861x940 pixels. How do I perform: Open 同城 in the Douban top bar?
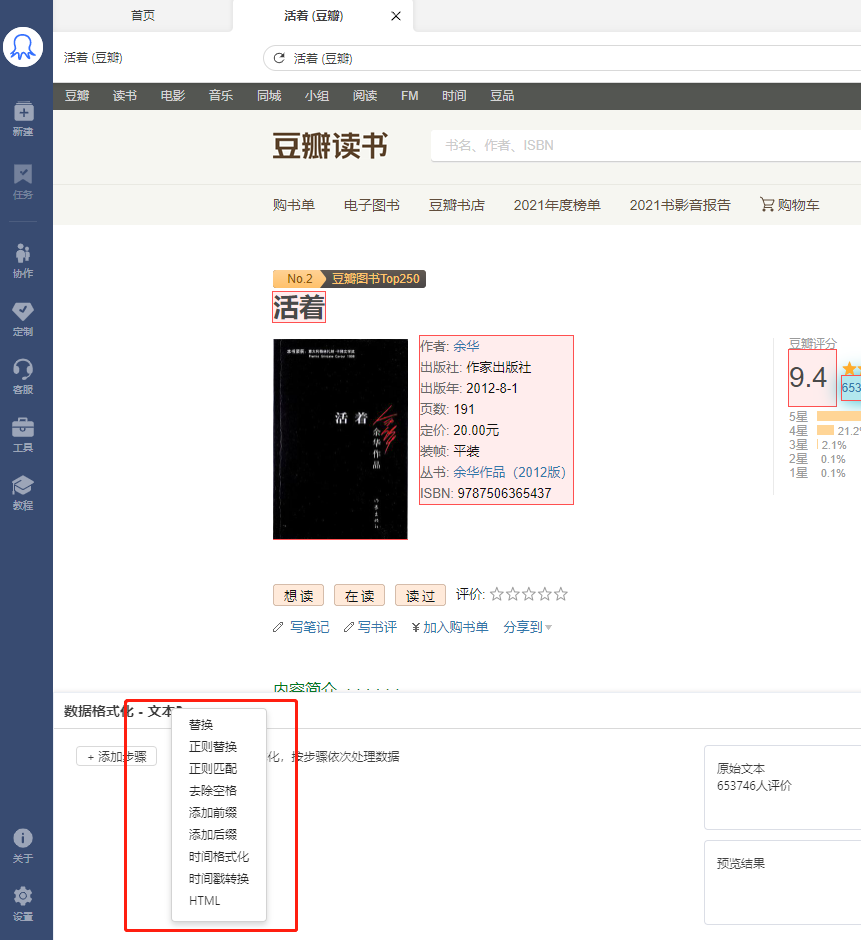pyautogui.click(x=269, y=96)
